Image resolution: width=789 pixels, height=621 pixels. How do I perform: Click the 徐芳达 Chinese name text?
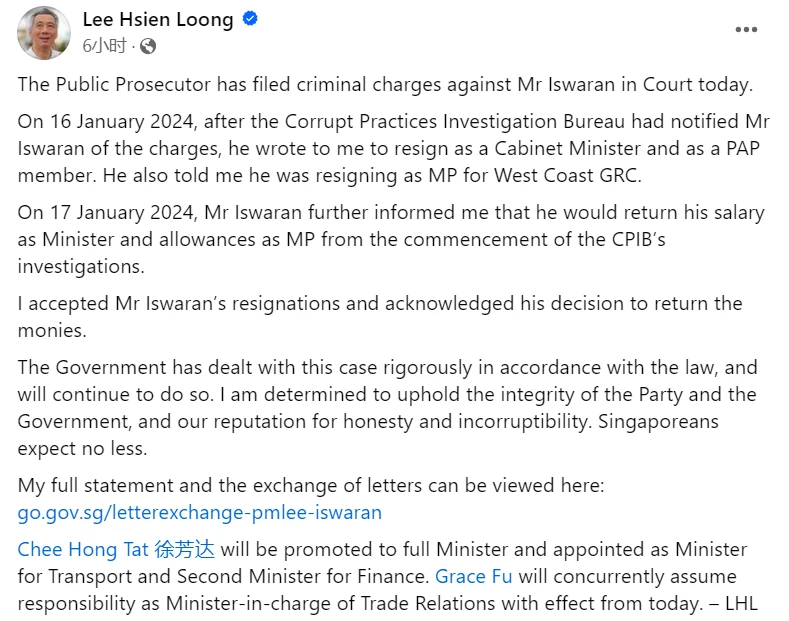[185, 549]
